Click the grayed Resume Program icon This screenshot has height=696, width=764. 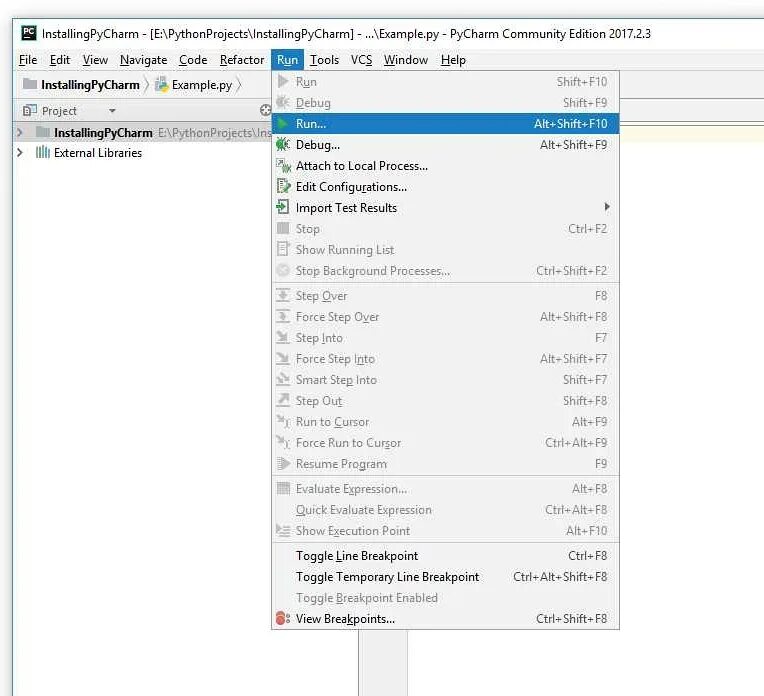click(283, 464)
